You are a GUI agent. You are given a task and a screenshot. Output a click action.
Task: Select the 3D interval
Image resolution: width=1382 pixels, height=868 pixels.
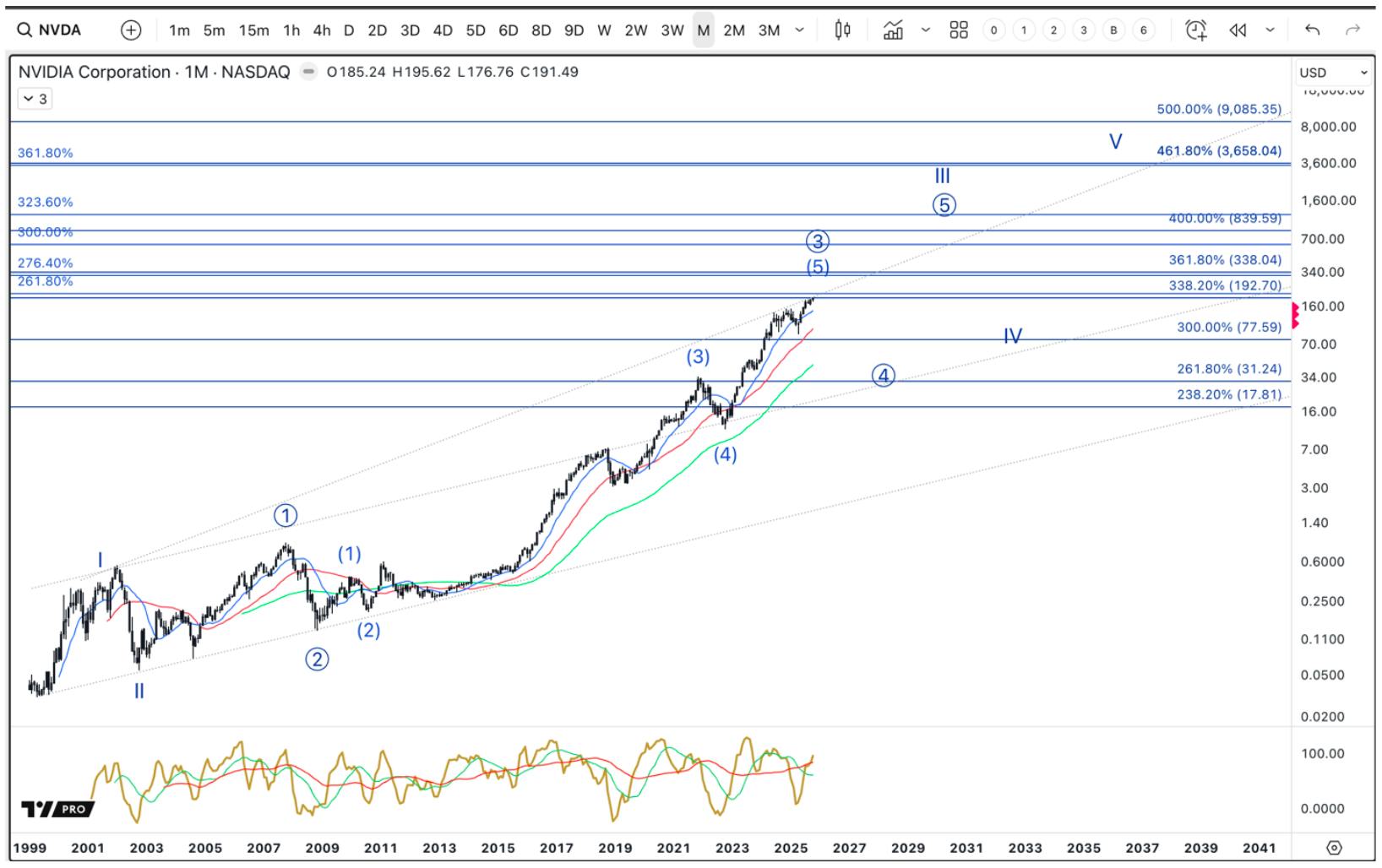[x=410, y=30]
